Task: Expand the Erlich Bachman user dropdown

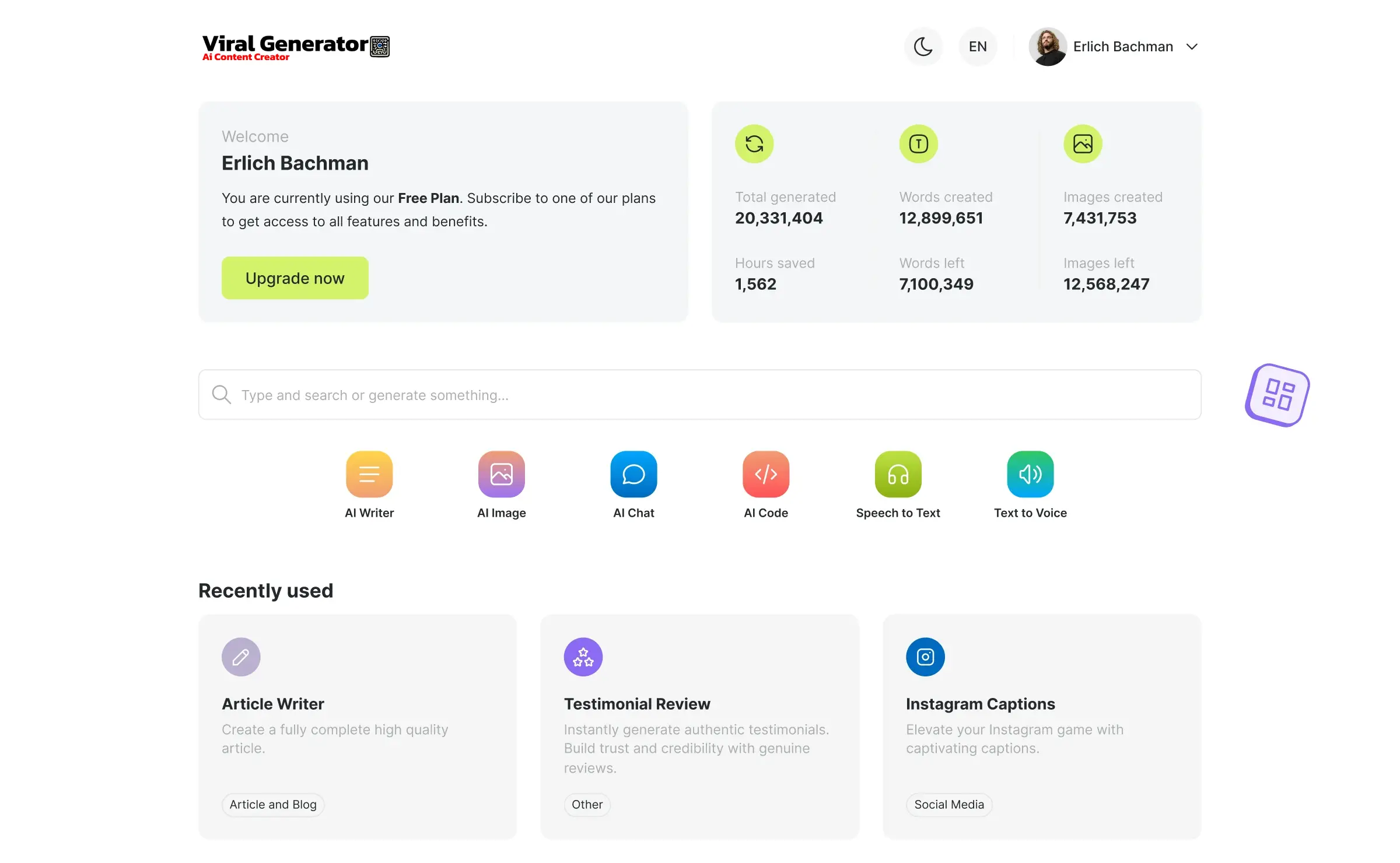Action: click(1194, 46)
